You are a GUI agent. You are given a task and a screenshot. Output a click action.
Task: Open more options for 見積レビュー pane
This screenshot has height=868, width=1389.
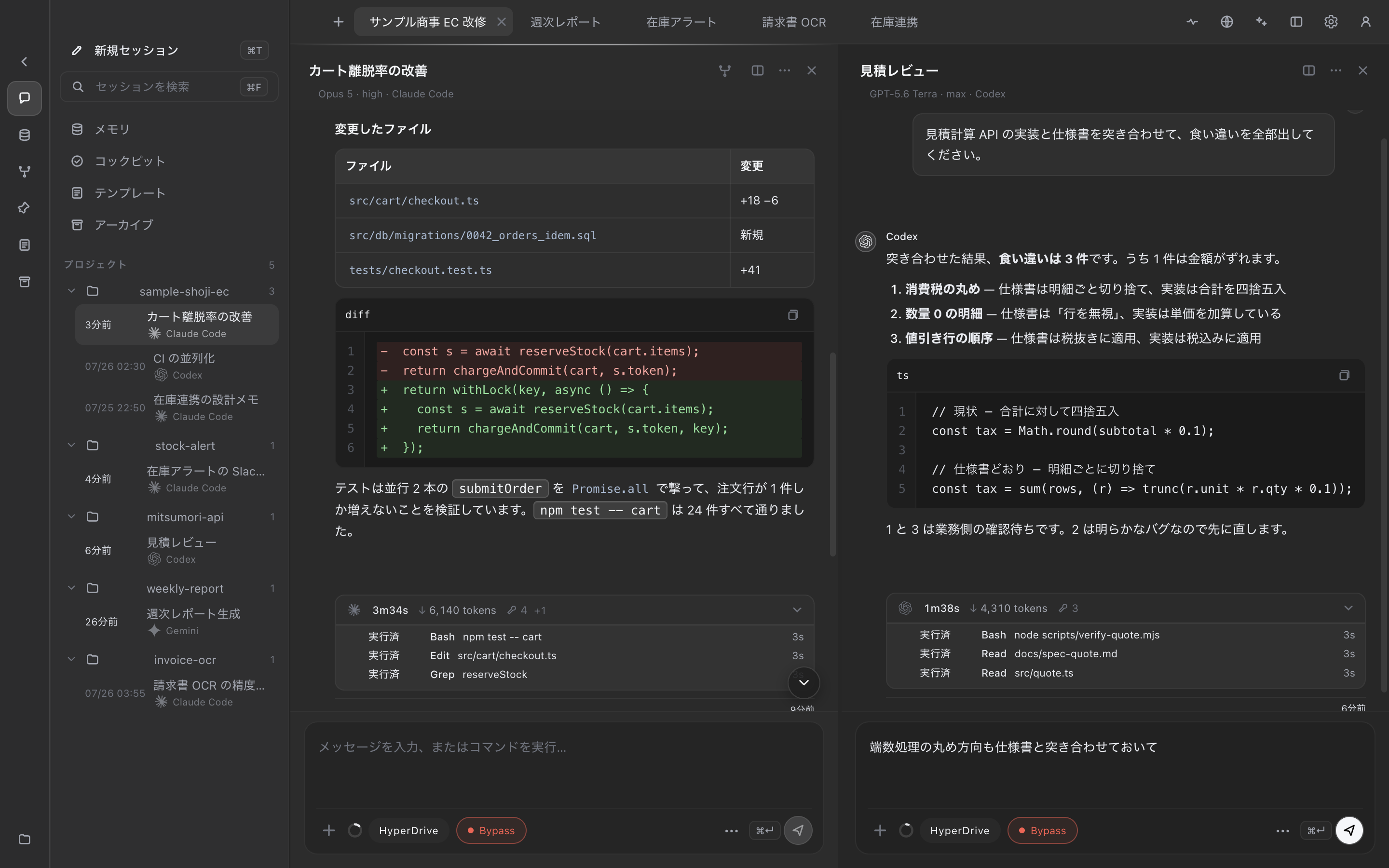[x=1335, y=70]
